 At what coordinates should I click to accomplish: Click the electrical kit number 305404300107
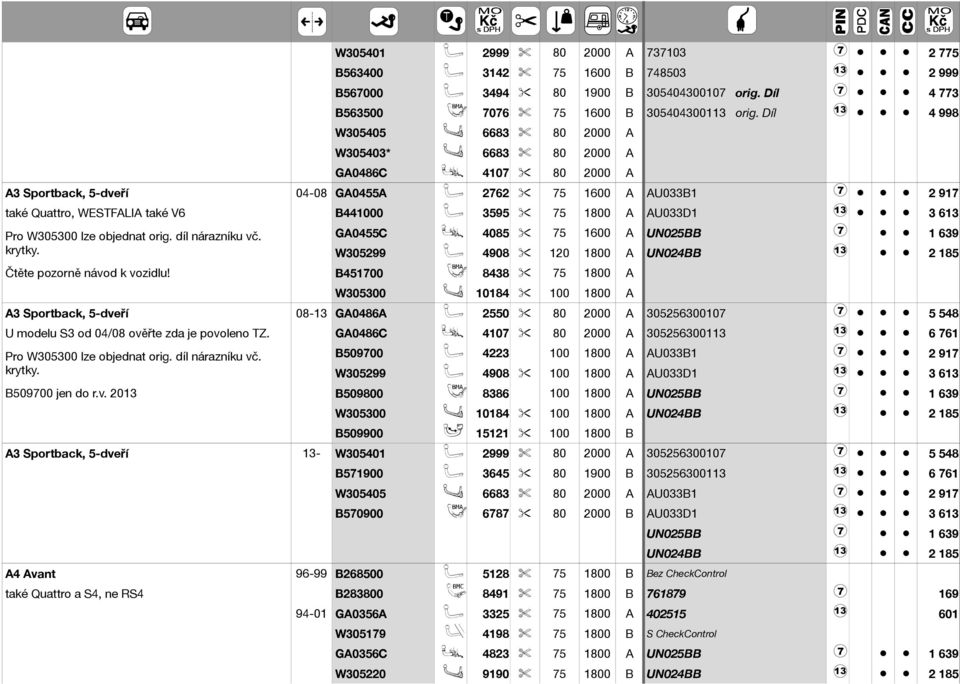pyautogui.click(x=686, y=93)
